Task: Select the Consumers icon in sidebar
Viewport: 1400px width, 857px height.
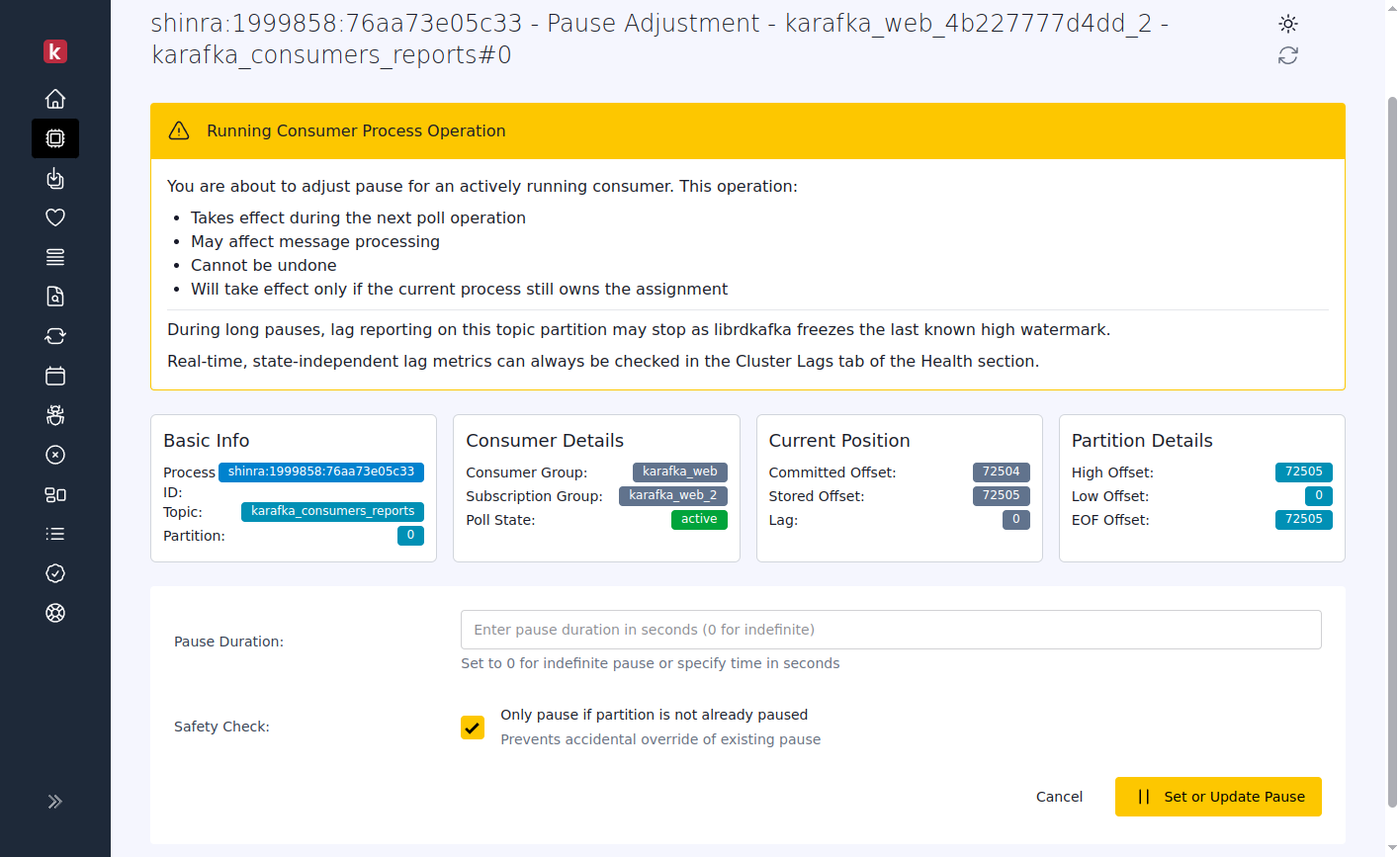Action: (x=55, y=138)
